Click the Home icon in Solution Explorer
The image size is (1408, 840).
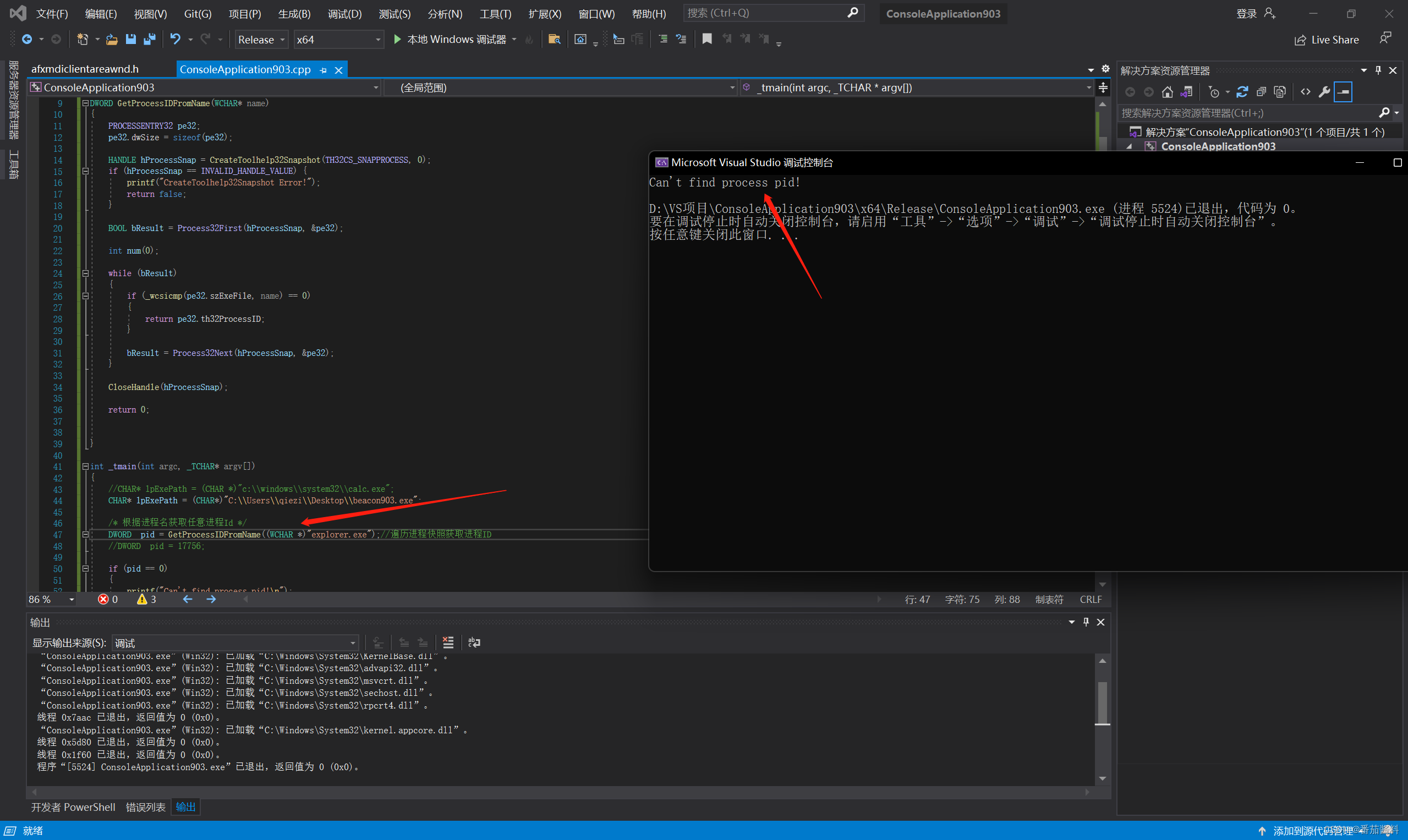pos(1168,92)
